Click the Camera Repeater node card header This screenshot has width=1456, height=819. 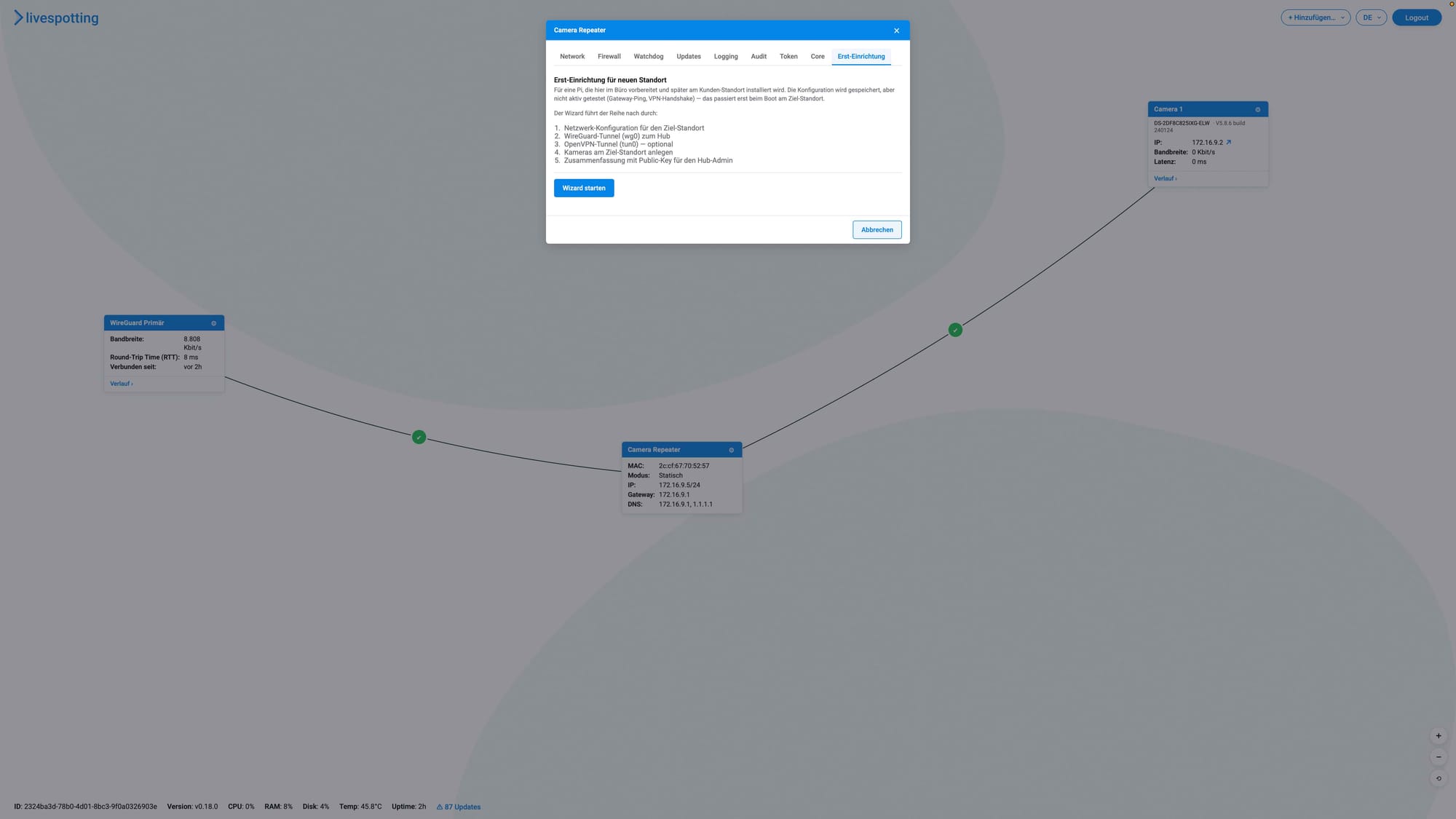[x=682, y=450]
